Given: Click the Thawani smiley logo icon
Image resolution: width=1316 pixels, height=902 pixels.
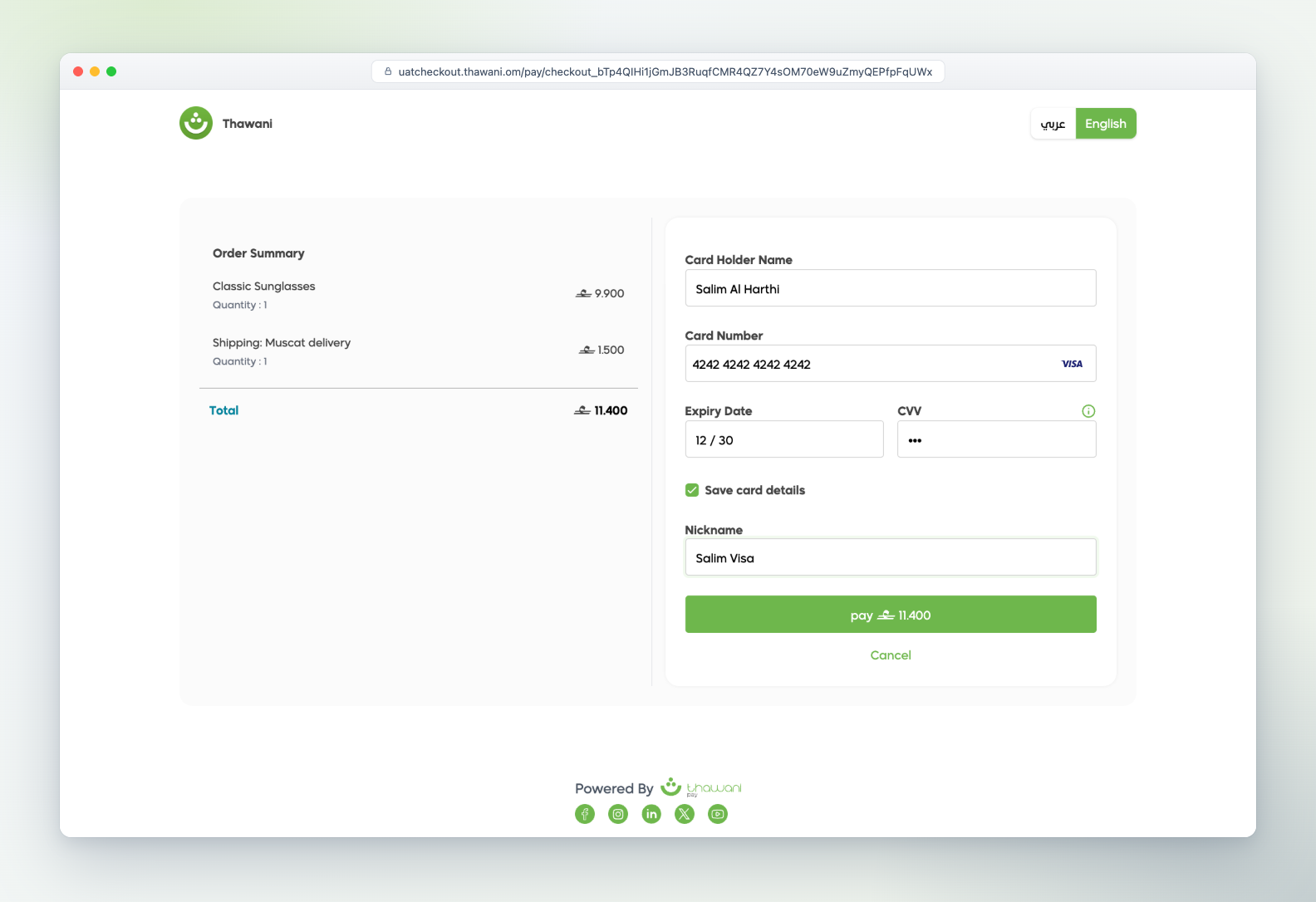Looking at the screenshot, I should tap(196, 123).
